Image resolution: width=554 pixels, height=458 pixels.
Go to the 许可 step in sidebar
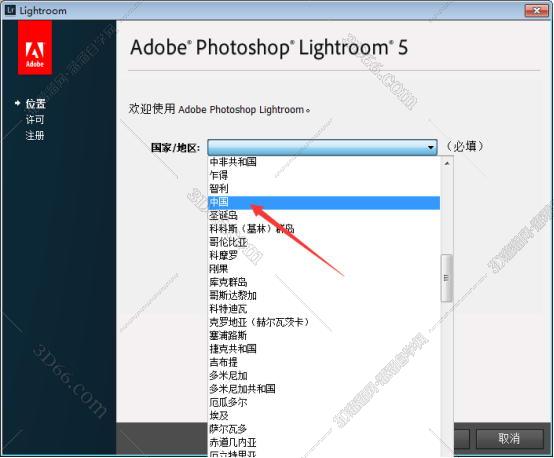pos(35,119)
